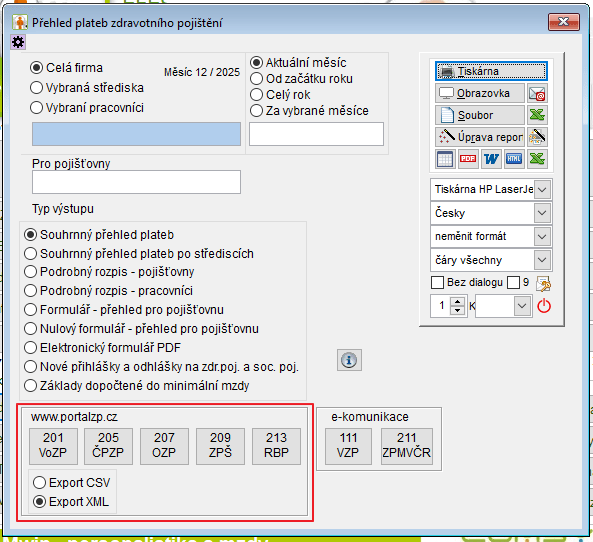Select the Export CSV radio option

tap(71, 483)
